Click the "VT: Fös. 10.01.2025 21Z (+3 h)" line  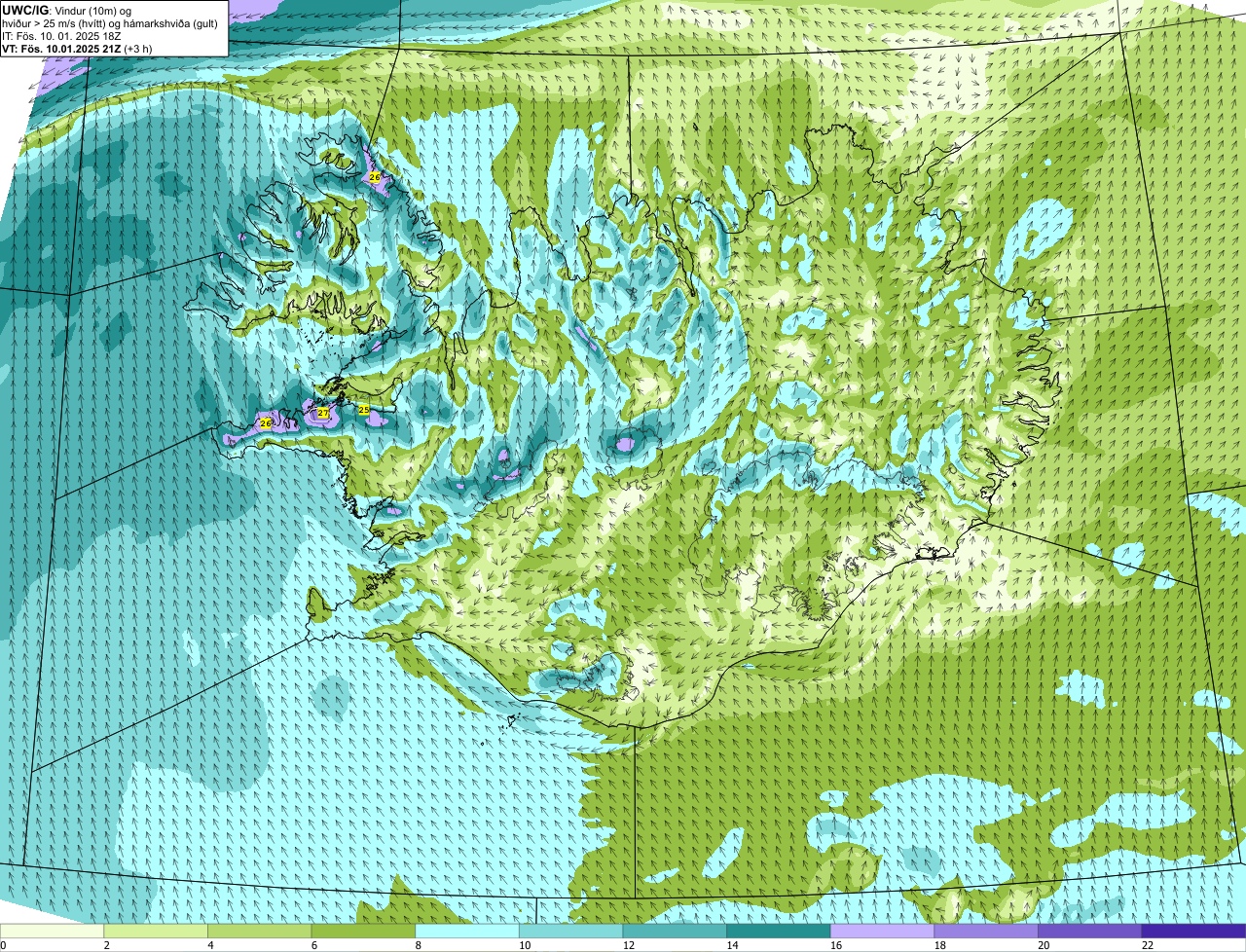(x=77, y=49)
